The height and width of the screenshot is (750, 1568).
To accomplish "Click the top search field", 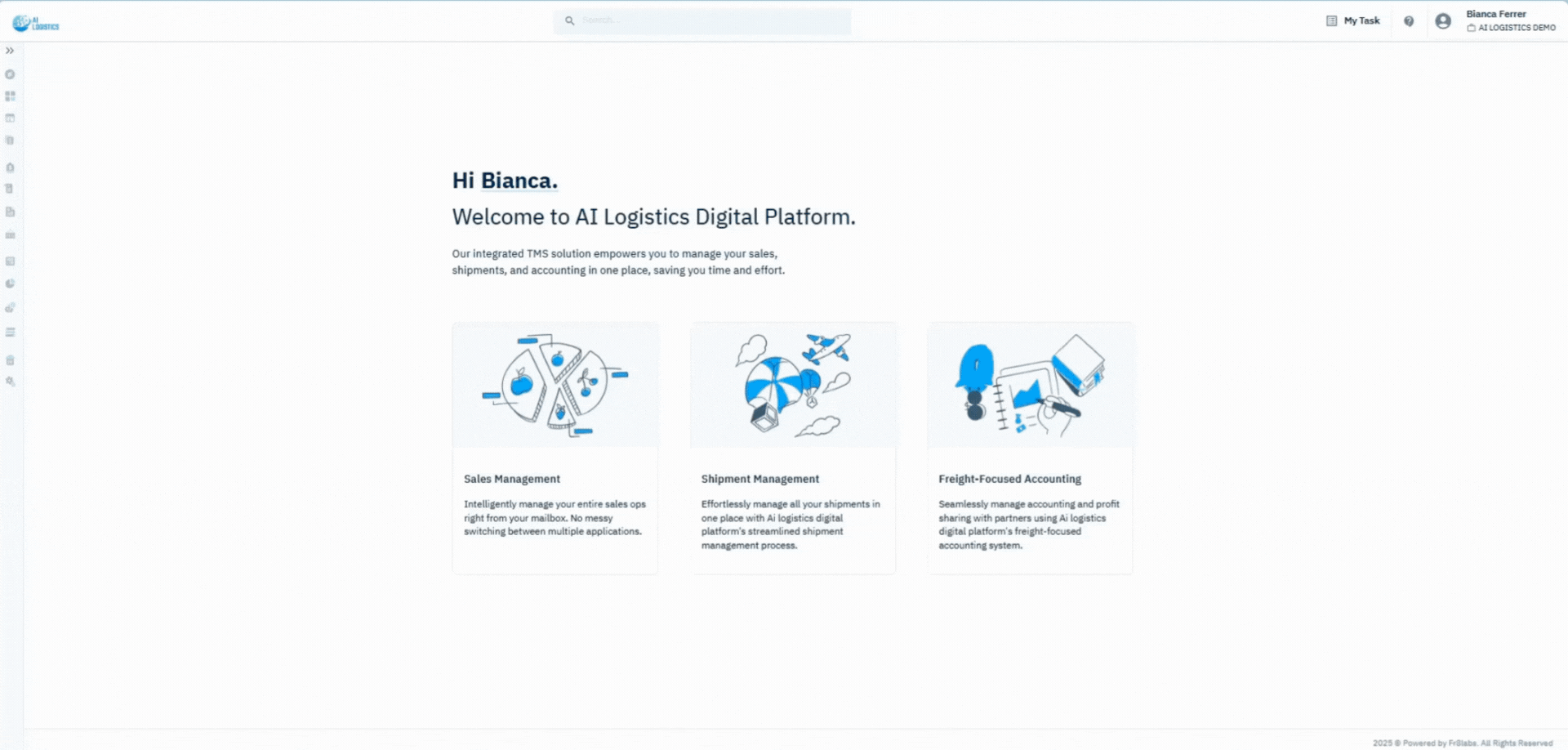I will point(702,20).
